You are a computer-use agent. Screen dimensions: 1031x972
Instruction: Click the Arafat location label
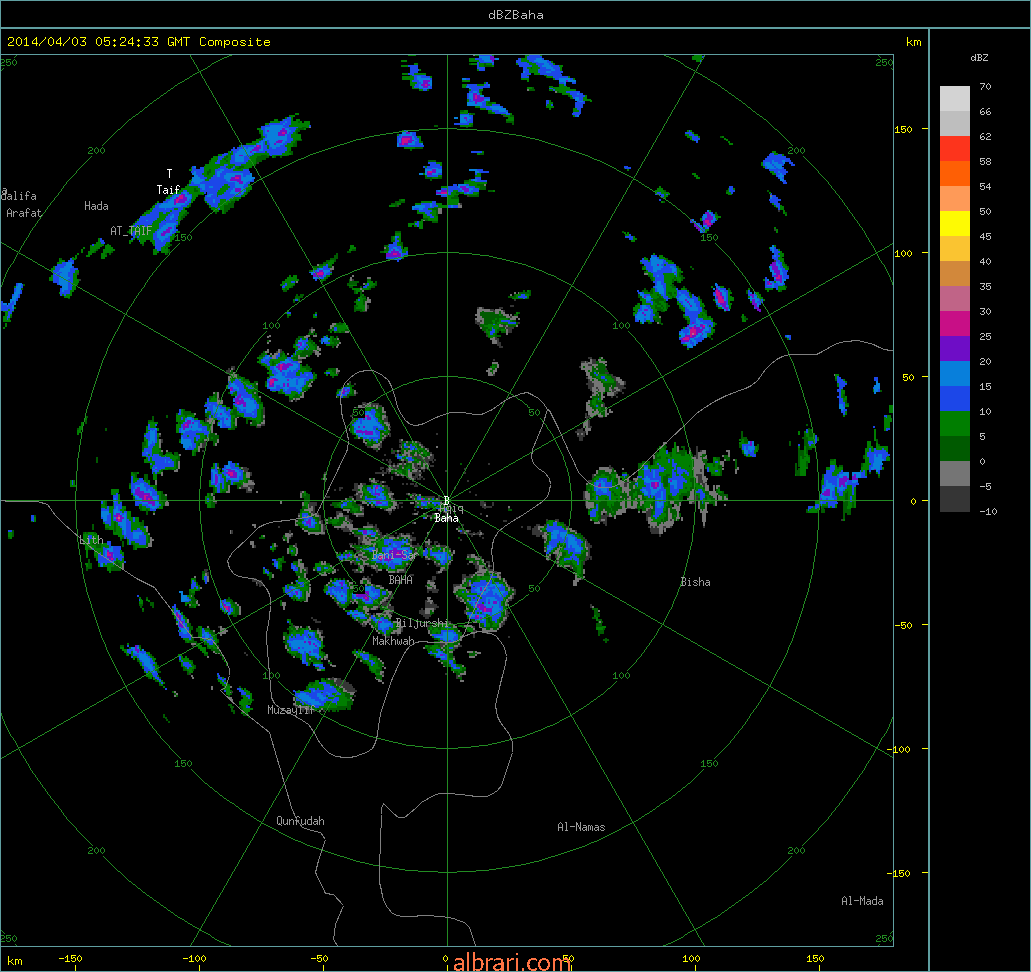24,213
